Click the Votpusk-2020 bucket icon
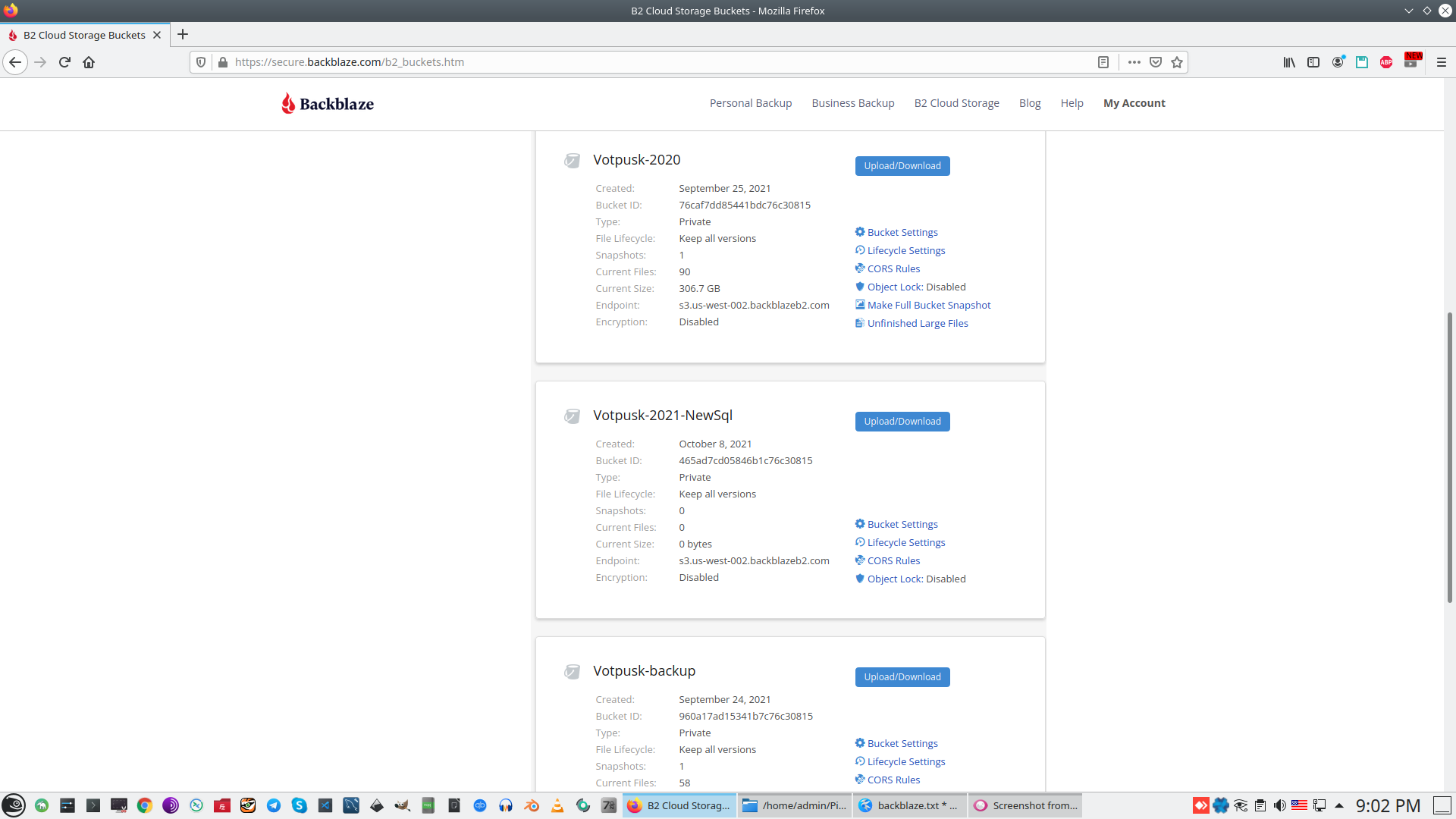 [x=573, y=160]
